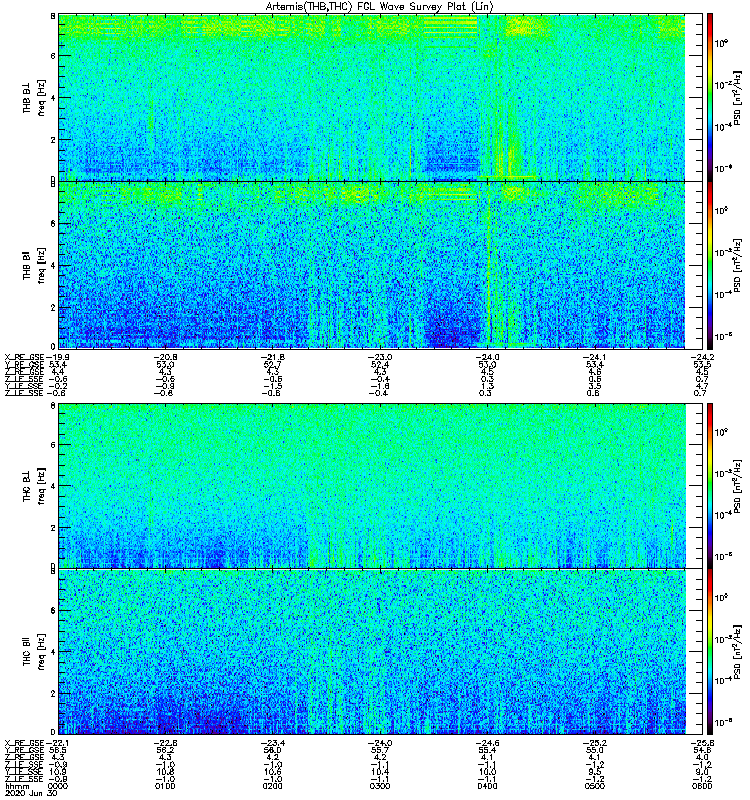Screen dimensions: 750x800
Task: Click the X_RE_GSE row label below the THB panels
Action: point(24,357)
